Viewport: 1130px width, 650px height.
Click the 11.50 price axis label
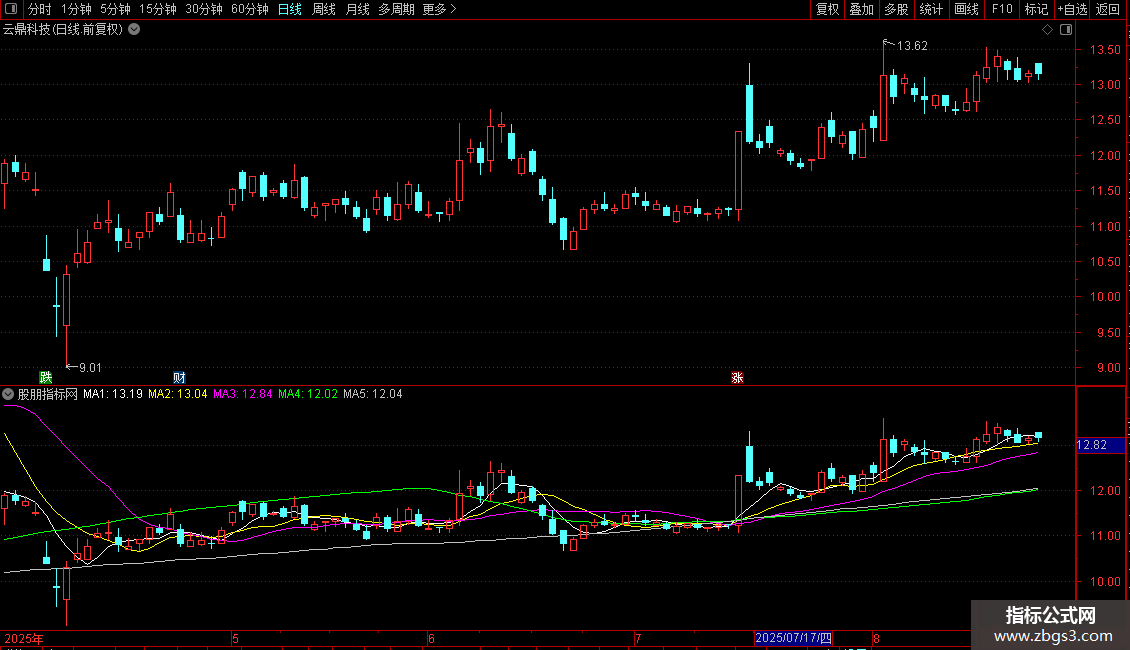coord(1105,191)
